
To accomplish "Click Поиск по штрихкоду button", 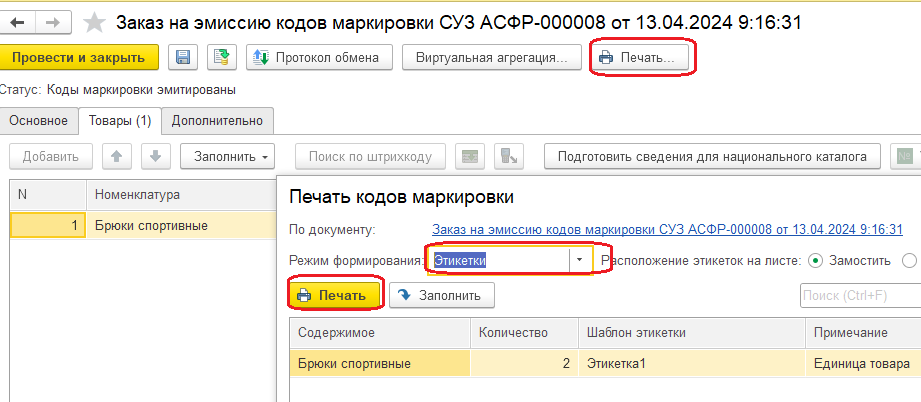I will (370, 156).
